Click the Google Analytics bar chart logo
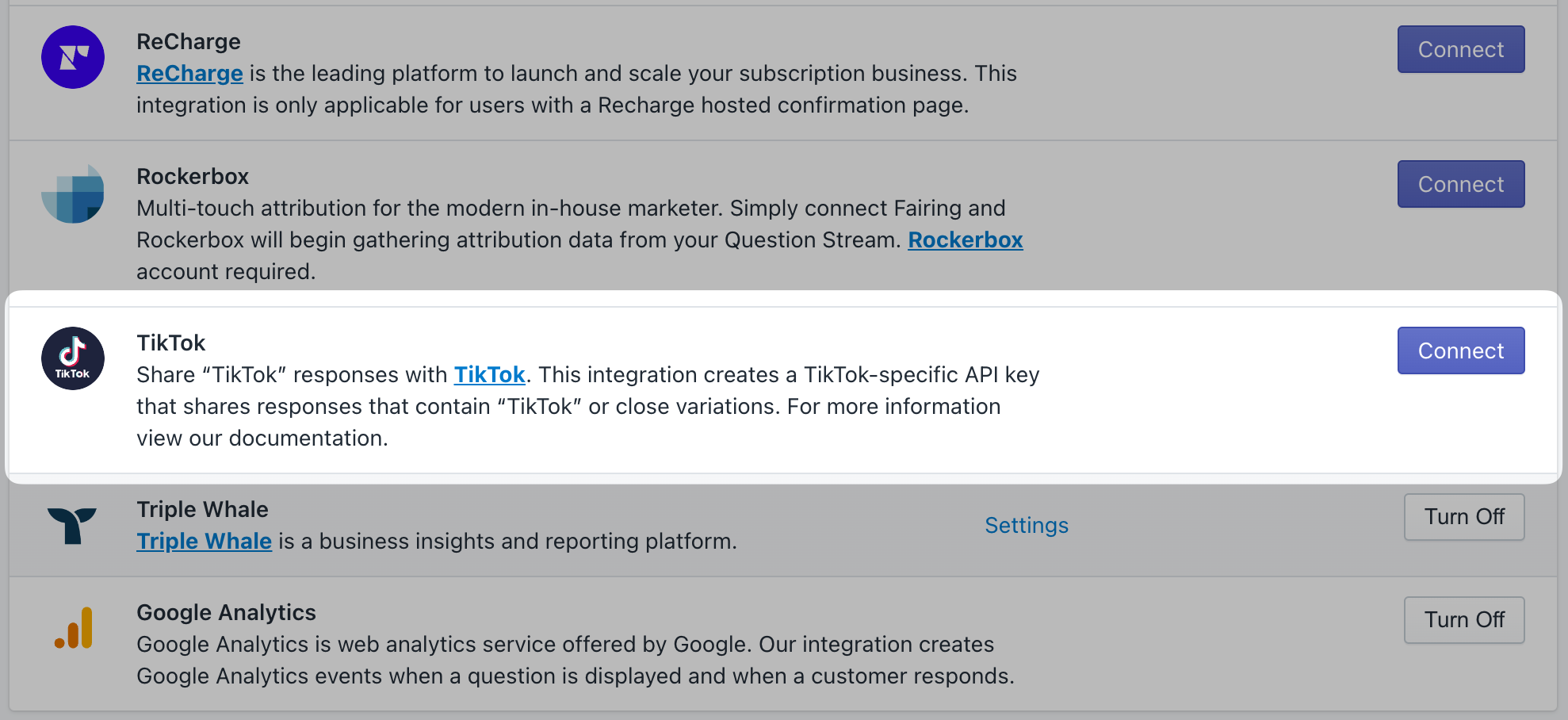 74,628
